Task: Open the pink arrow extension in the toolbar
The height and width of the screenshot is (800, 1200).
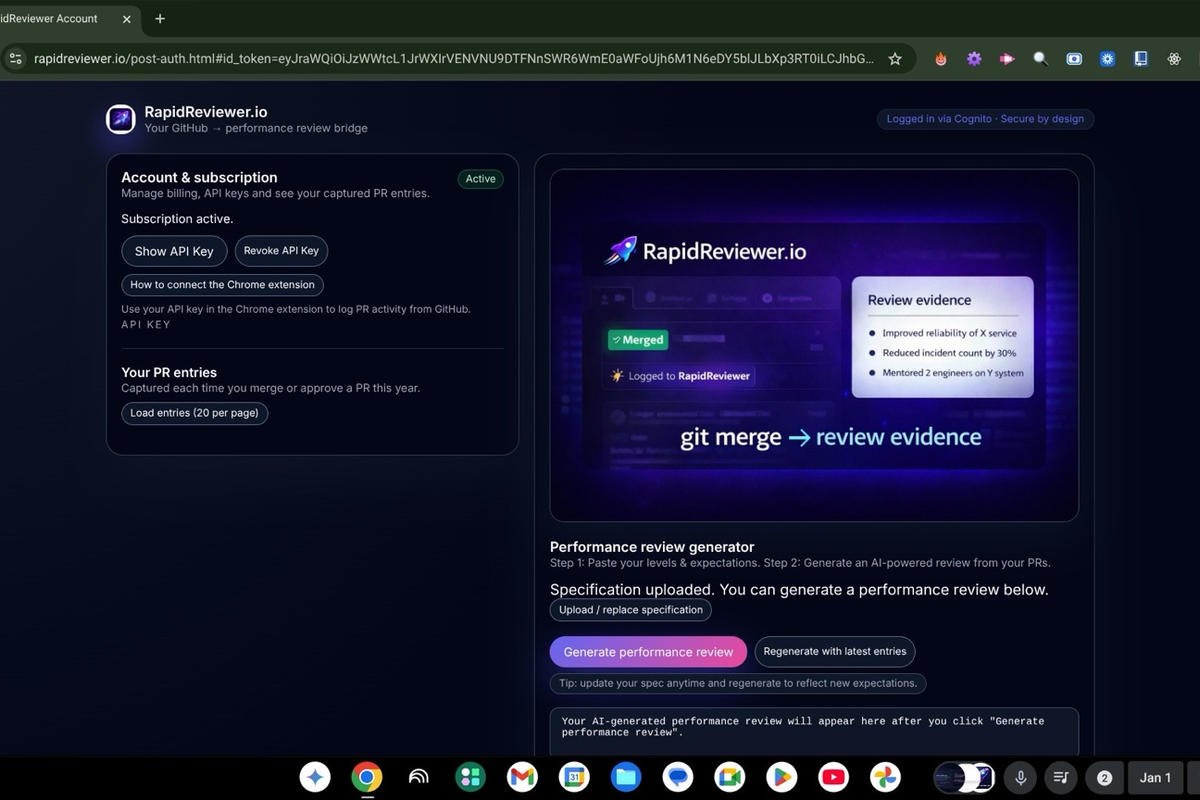Action: pyautogui.click(x=1006, y=58)
